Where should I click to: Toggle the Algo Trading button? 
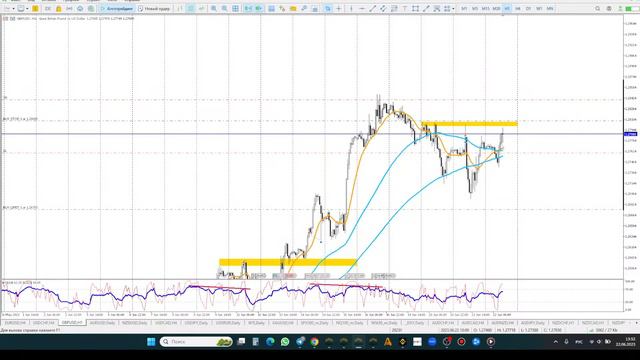(x=117, y=9)
